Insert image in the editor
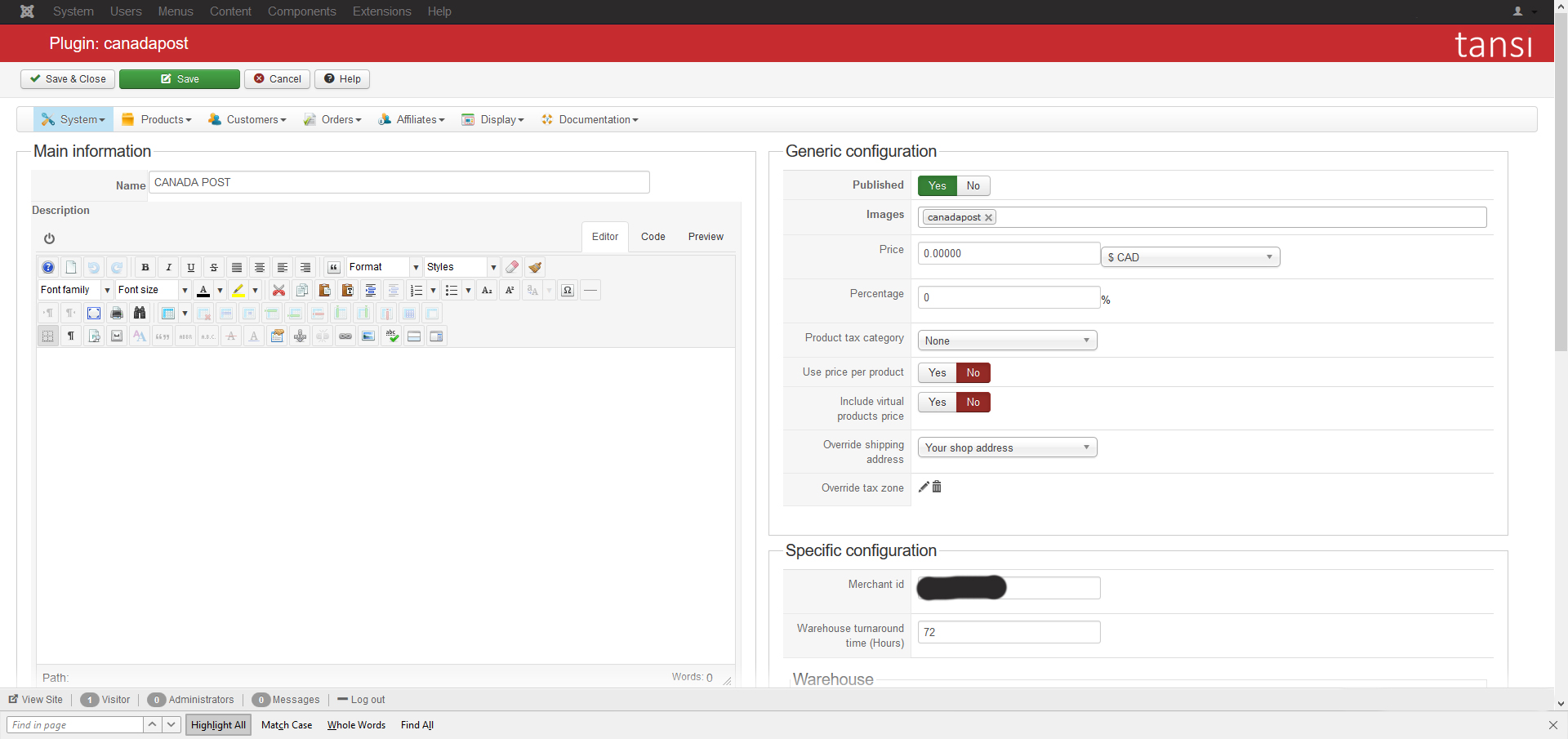The image size is (1568, 739). point(369,336)
